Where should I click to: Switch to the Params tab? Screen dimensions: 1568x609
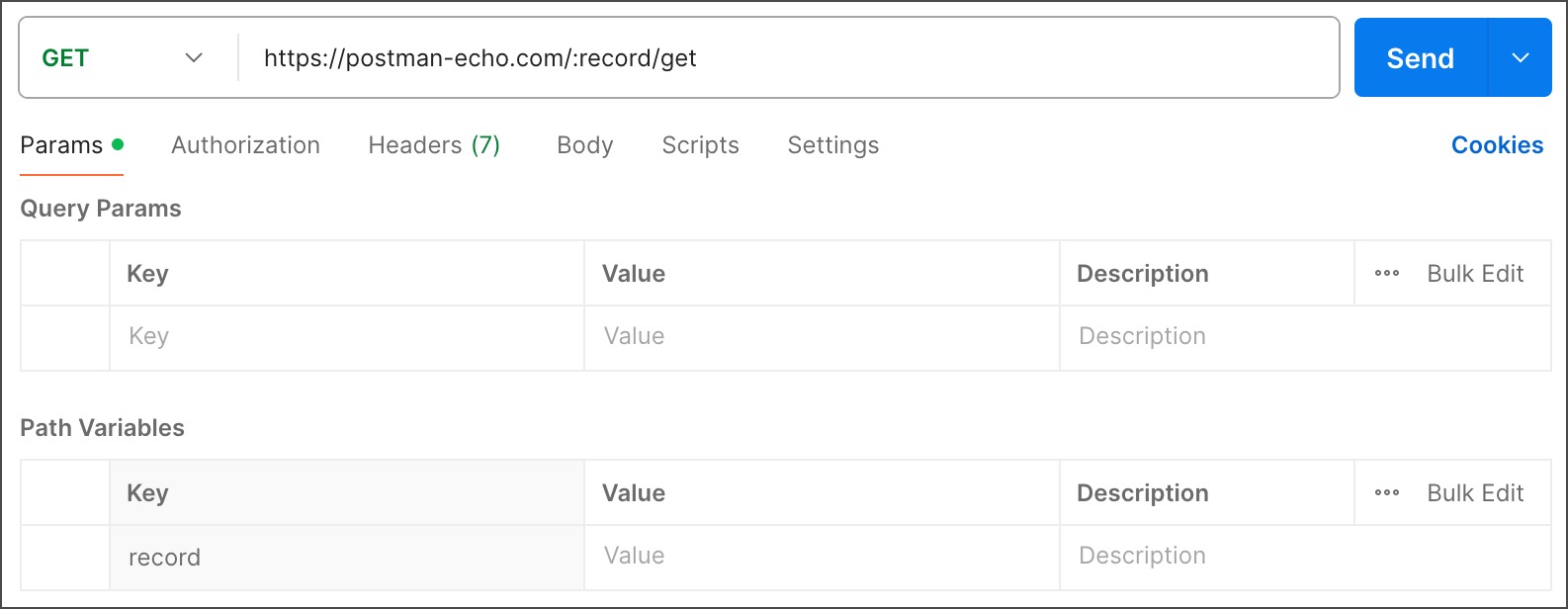click(62, 145)
